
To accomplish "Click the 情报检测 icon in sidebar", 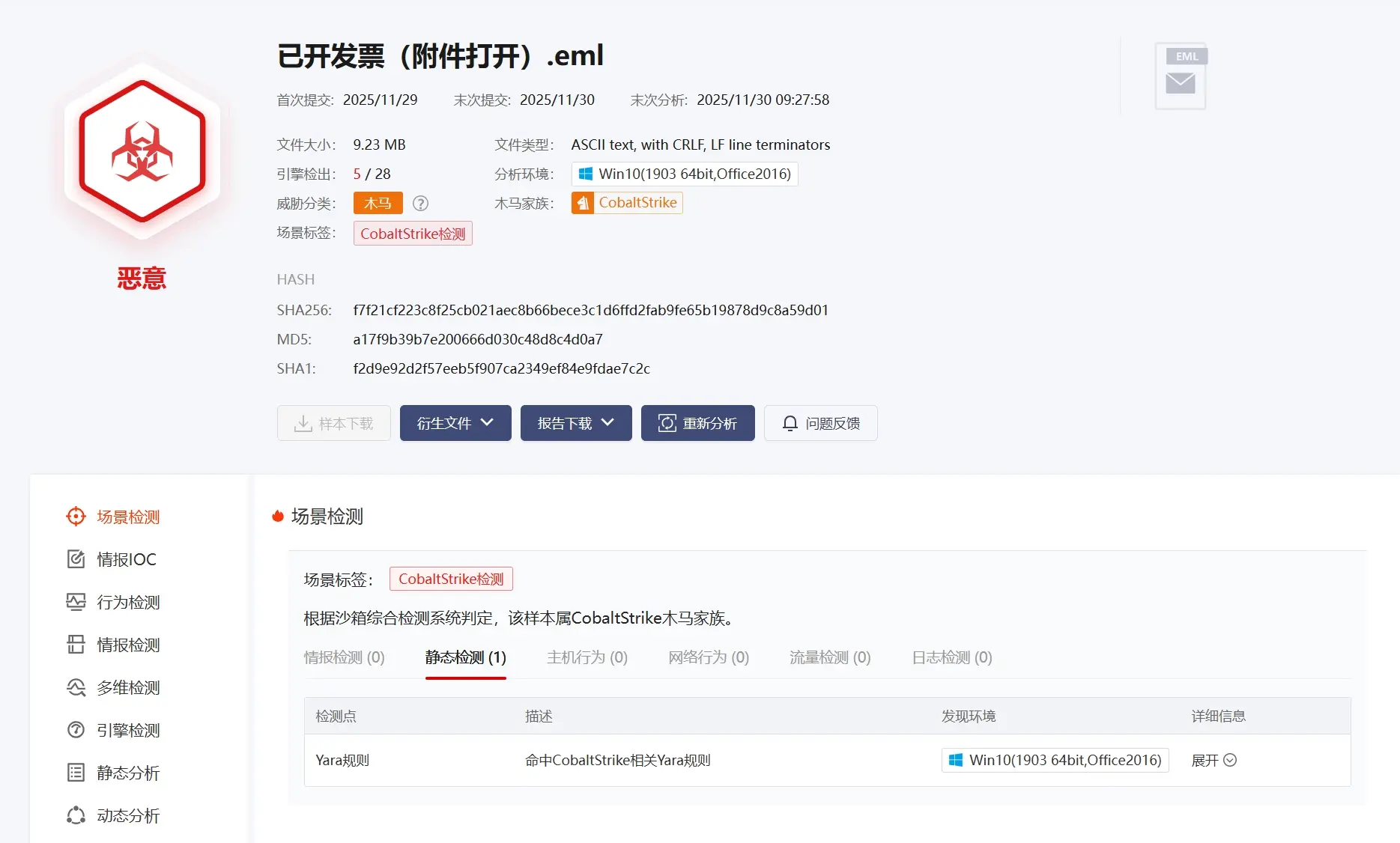I will 76,645.
